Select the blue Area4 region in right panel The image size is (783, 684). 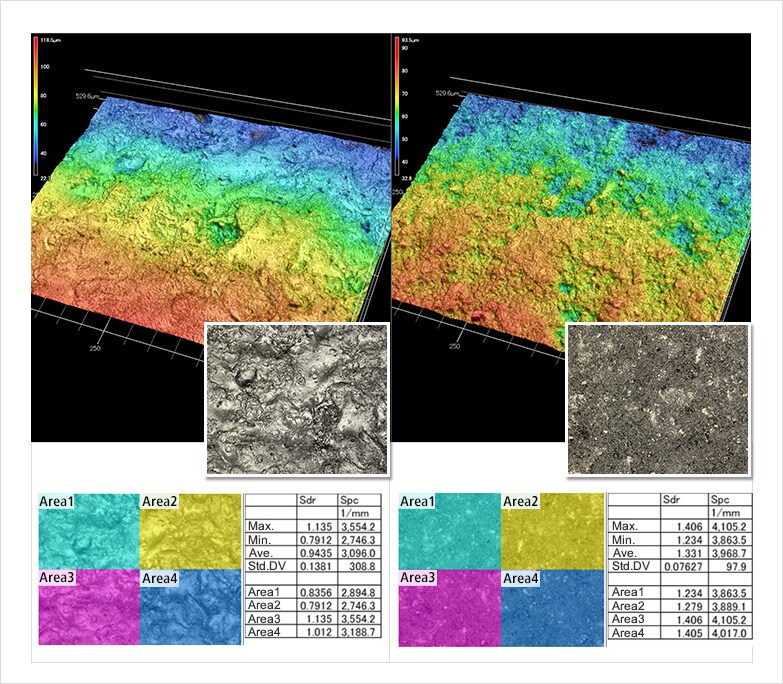tap(551, 608)
